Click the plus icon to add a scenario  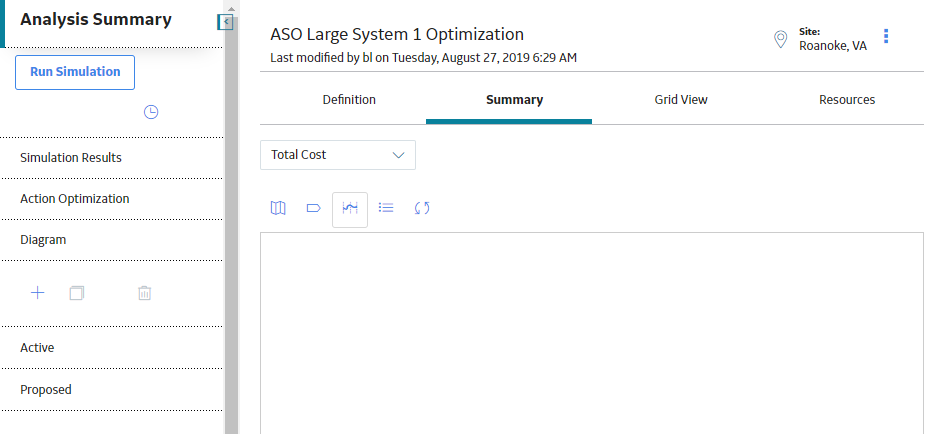[x=37, y=293]
